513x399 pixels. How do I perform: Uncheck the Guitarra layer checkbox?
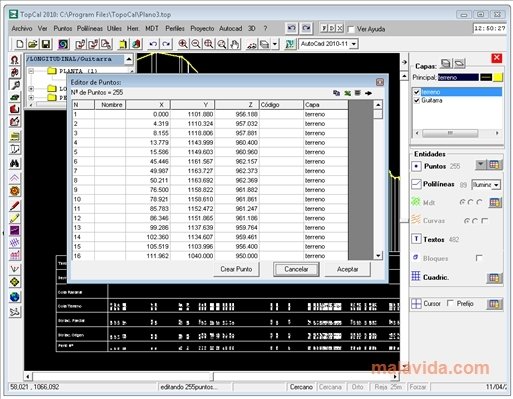coord(416,100)
